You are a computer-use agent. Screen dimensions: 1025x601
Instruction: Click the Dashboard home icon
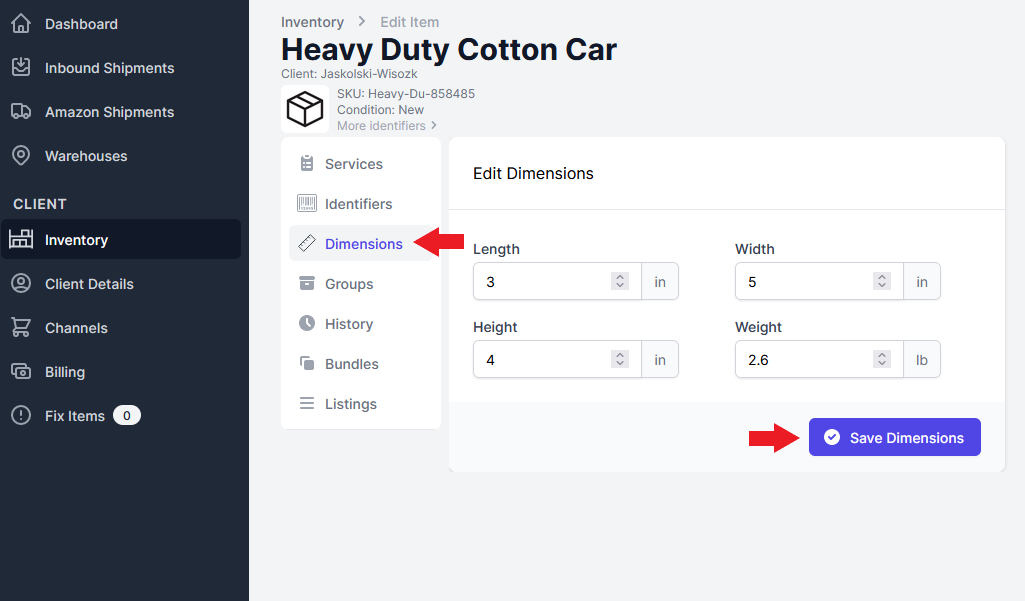point(21,24)
